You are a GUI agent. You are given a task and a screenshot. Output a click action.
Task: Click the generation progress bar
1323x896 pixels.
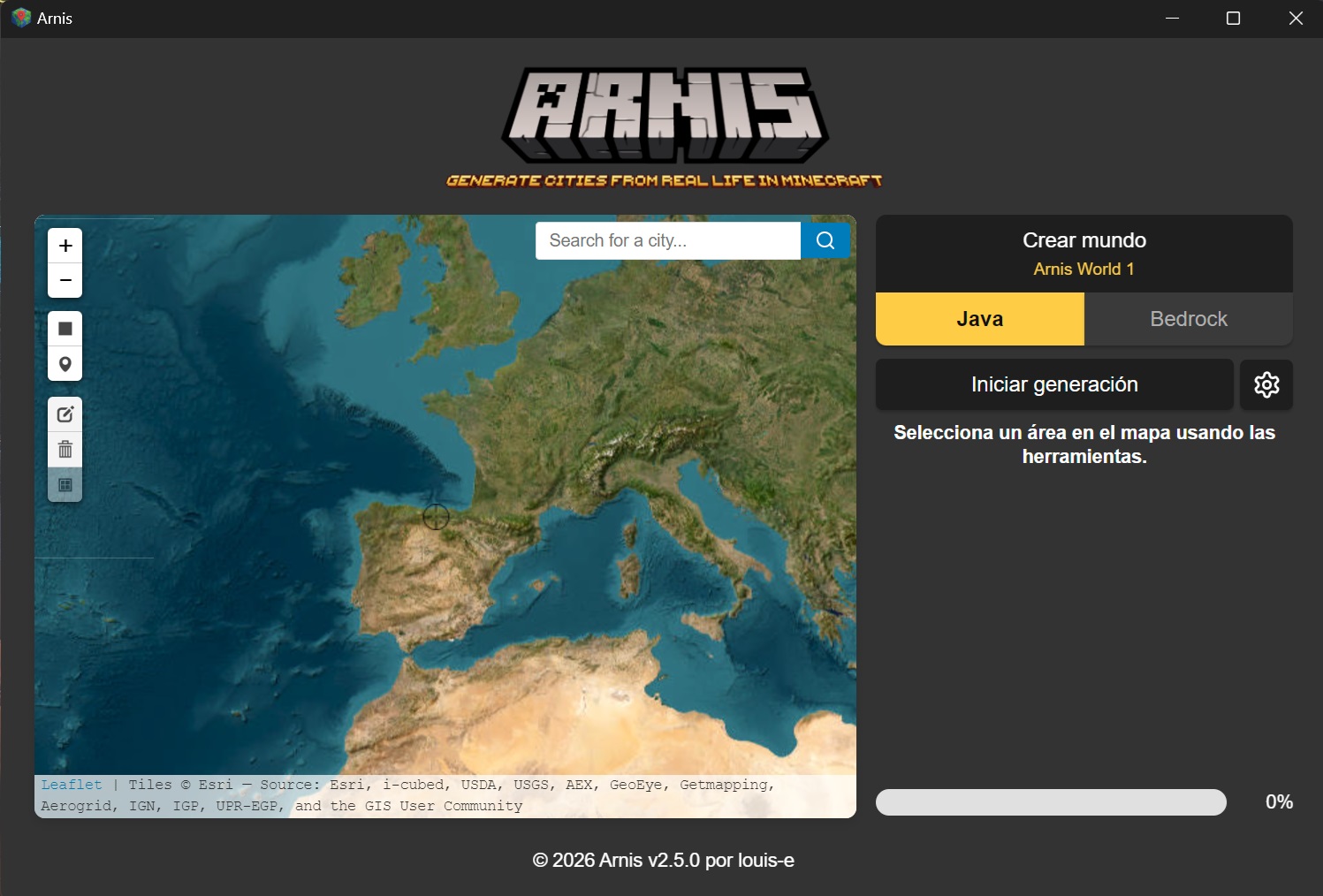click(1051, 802)
